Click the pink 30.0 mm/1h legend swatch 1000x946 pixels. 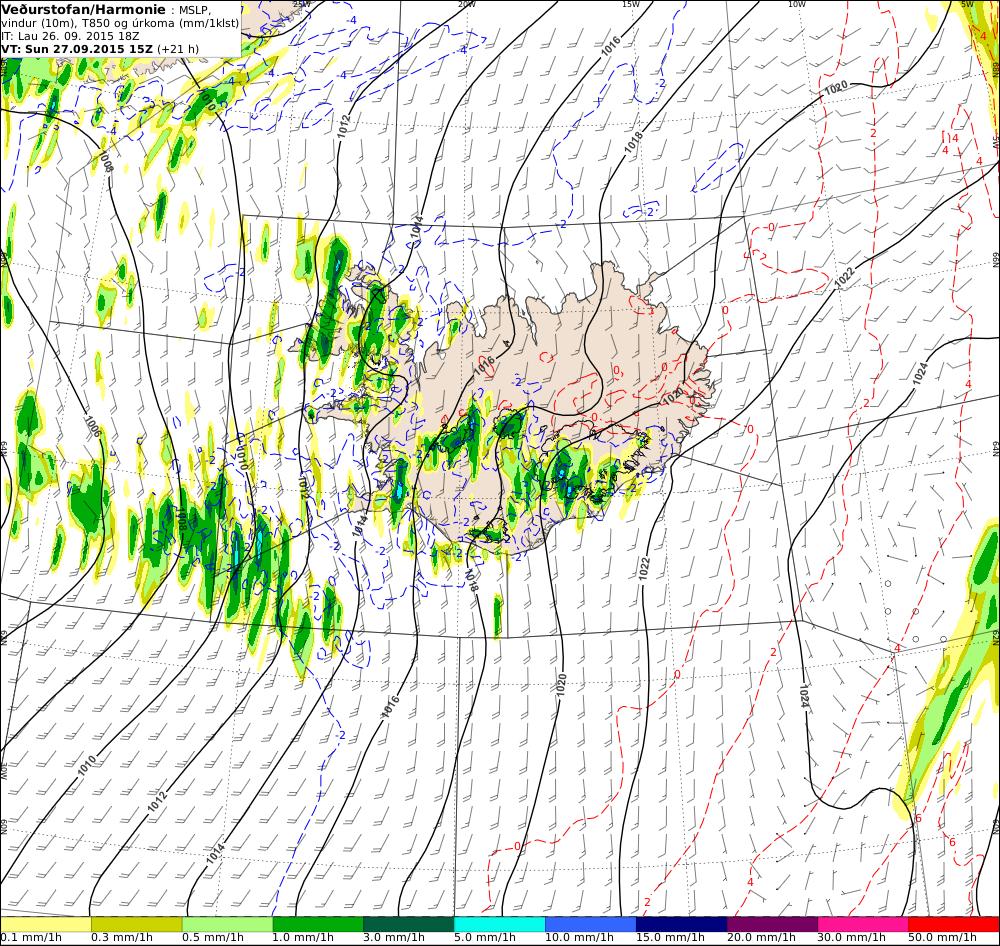coord(863,924)
